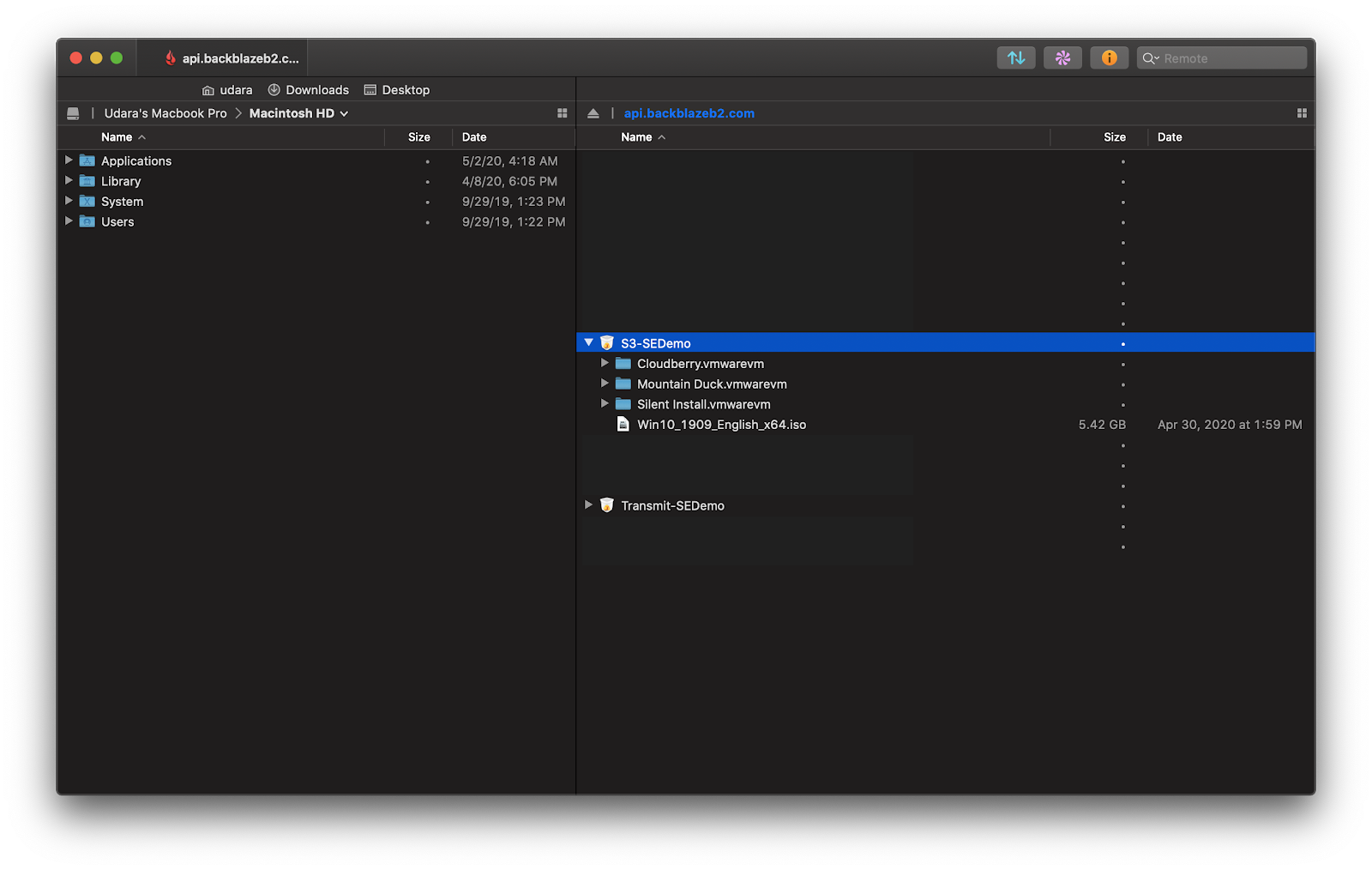The height and width of the screenshot is (870, 1372).
Task: Click the Silent Install.vmwarevm folder icon
Action: point(623,404)
